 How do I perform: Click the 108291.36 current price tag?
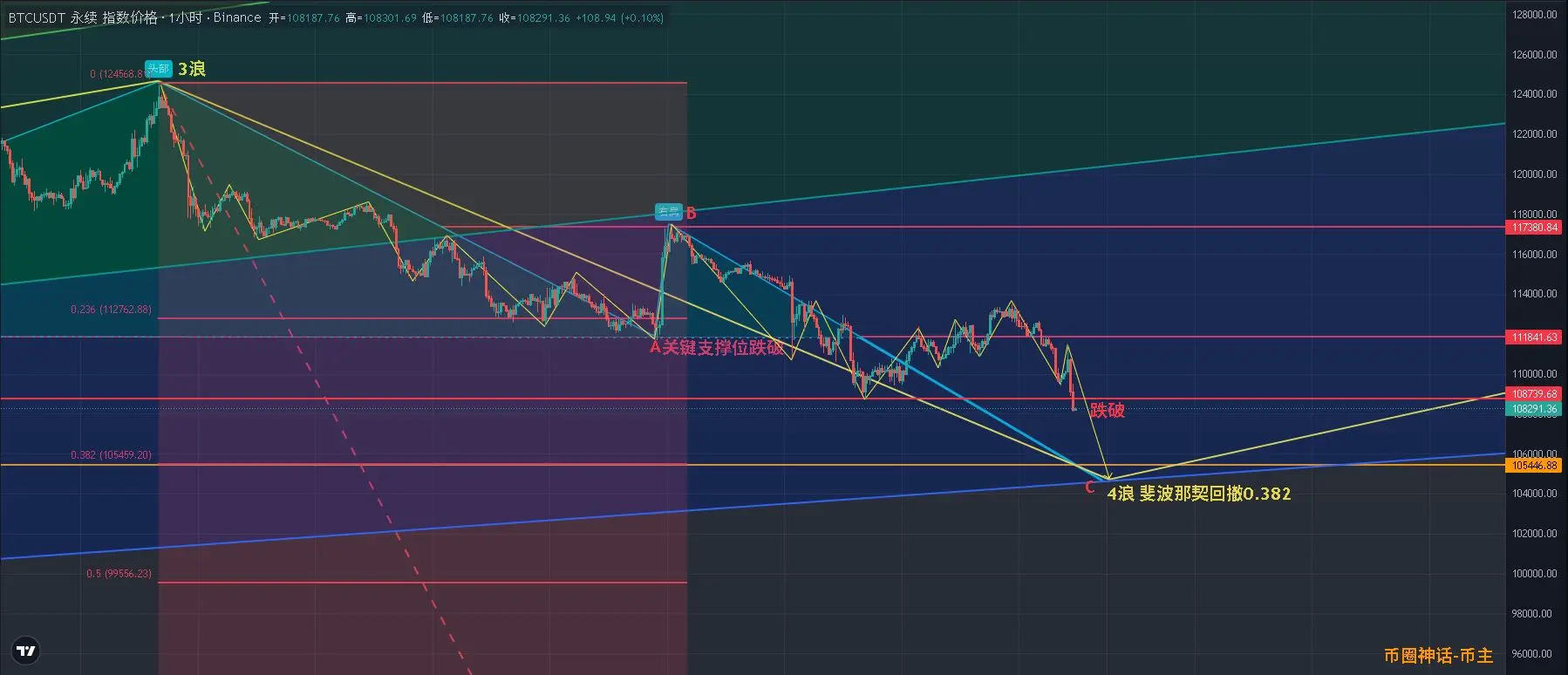coord(1534,409)
